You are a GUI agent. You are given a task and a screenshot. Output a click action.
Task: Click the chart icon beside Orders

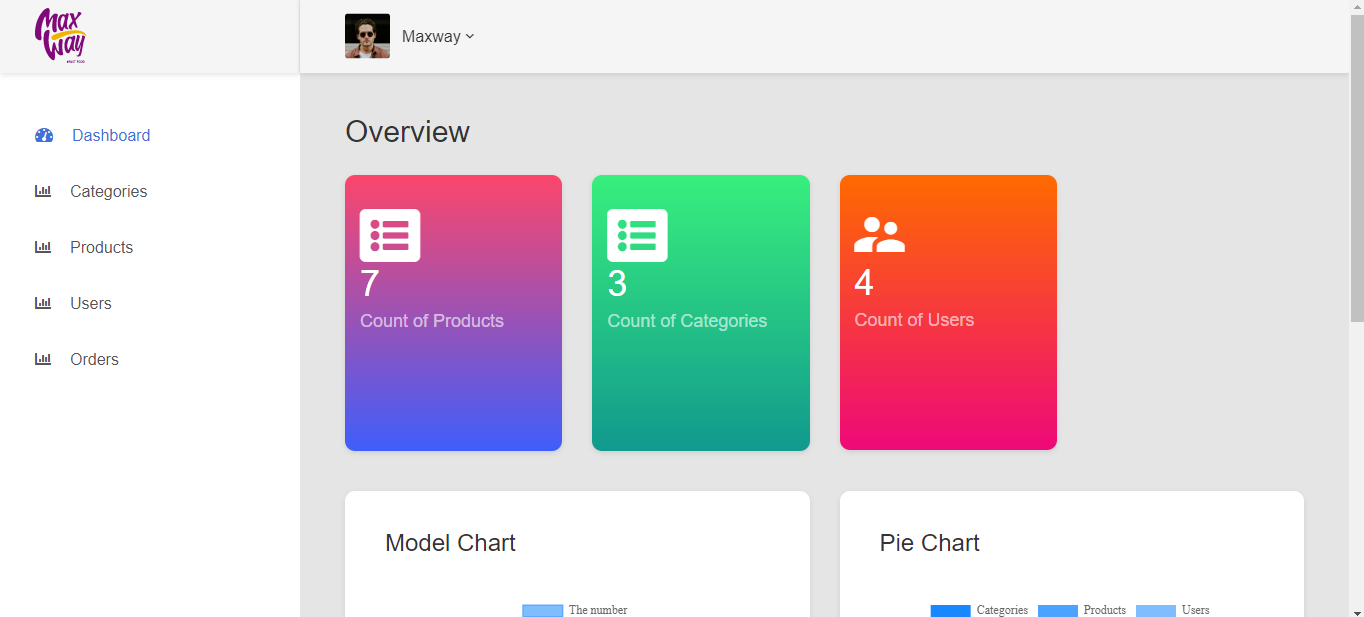pyautogui.click(x=43, y=359)
